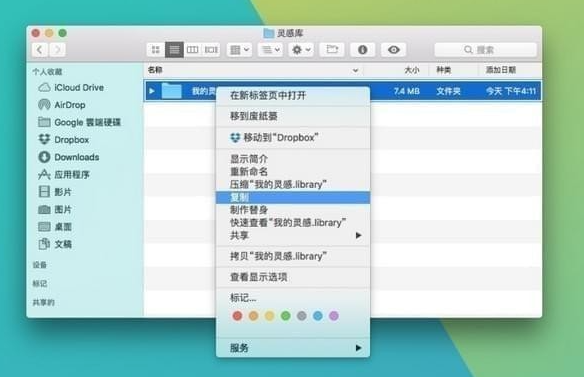The height and width of the screenshot is (377, 584).
Task: Apply the red tag color
Action: click(x=237, y=316)
